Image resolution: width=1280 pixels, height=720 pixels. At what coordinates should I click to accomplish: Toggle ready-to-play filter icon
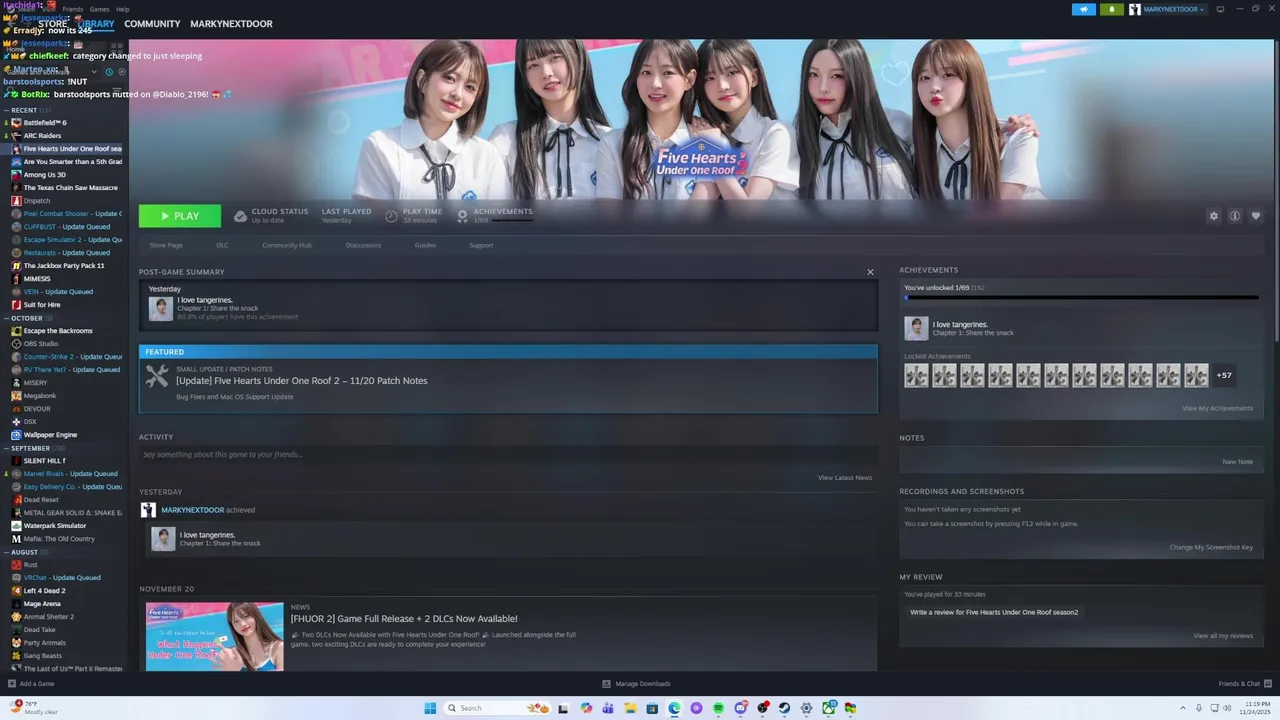pyautogui.click(x=122, y=72)
